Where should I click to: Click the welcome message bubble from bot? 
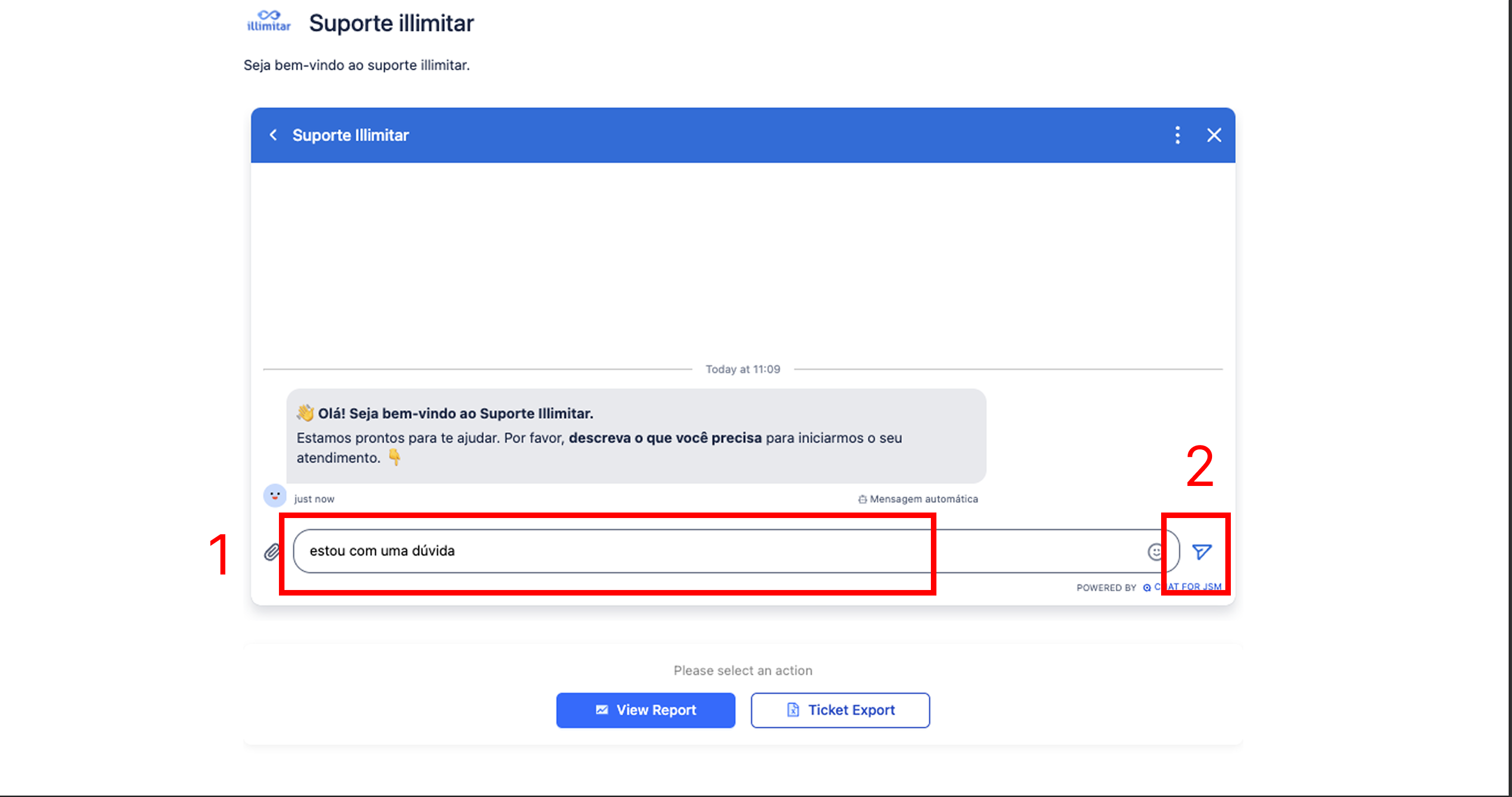pyautogui.click(x=636, y=436)
